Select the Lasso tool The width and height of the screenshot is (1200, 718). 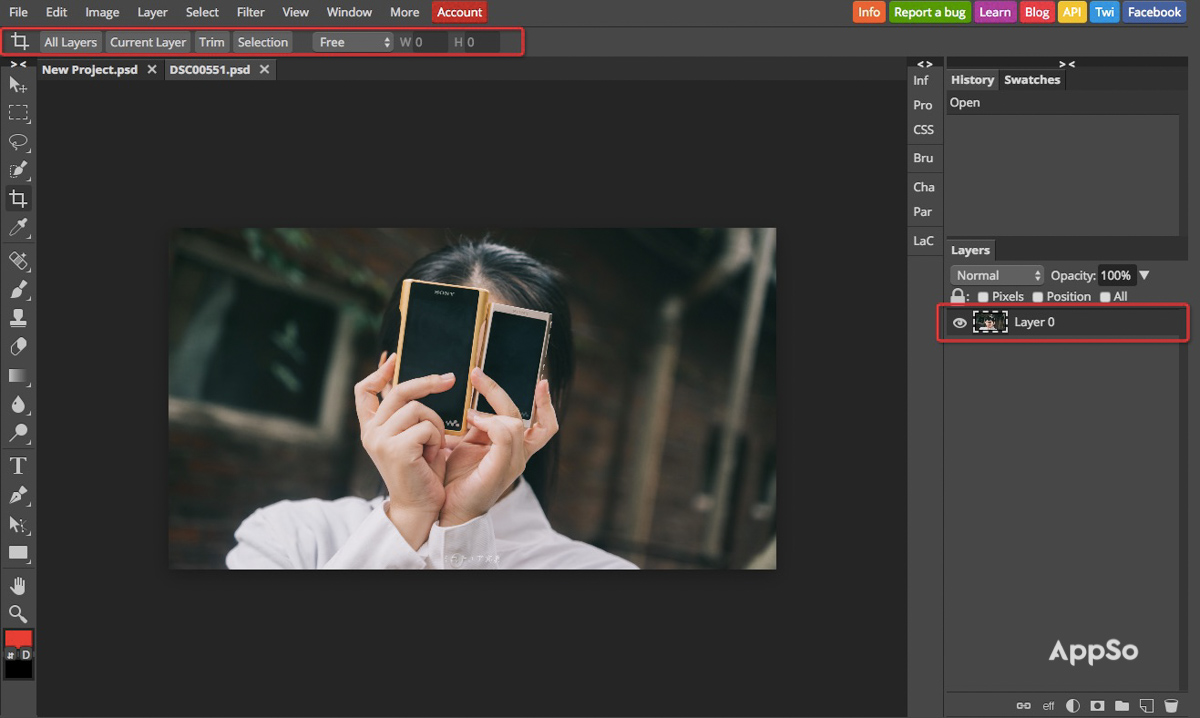[x=18, y=141]
